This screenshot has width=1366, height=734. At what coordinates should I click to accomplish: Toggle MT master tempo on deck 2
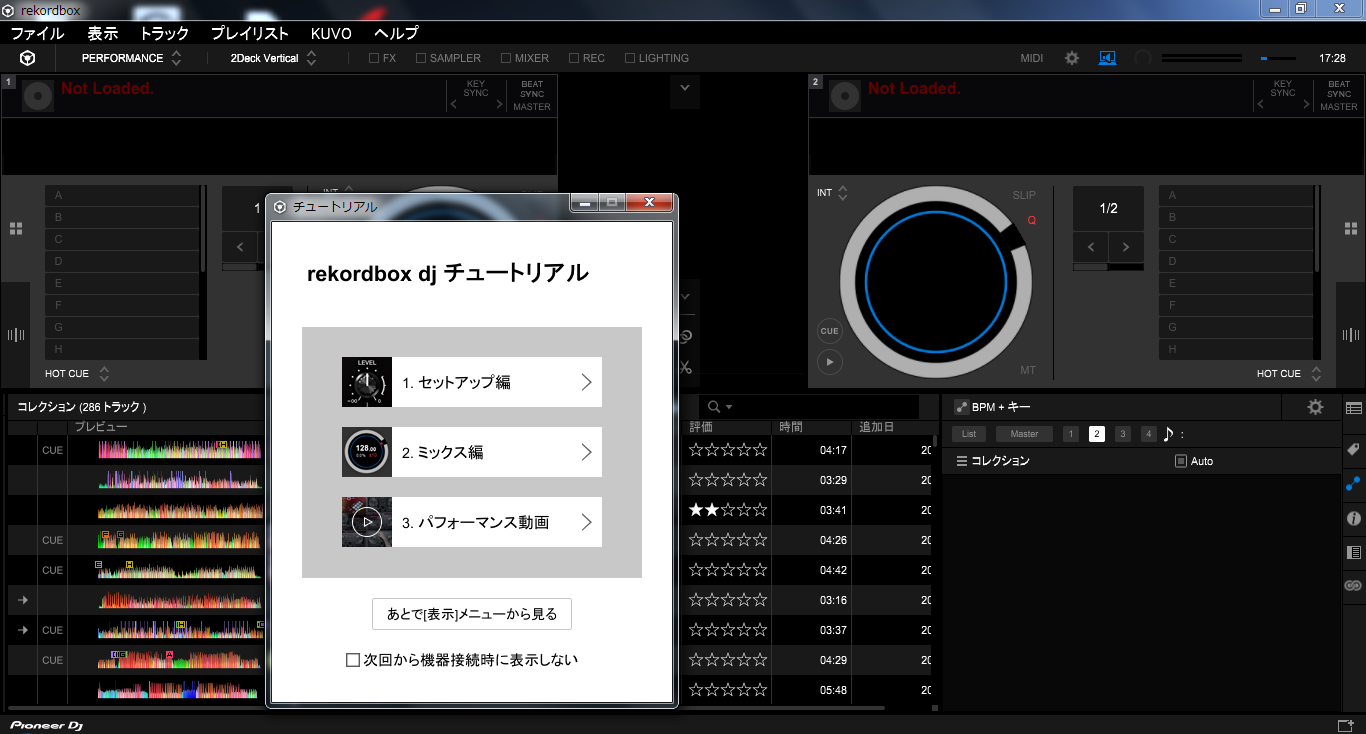(1028, 370)
